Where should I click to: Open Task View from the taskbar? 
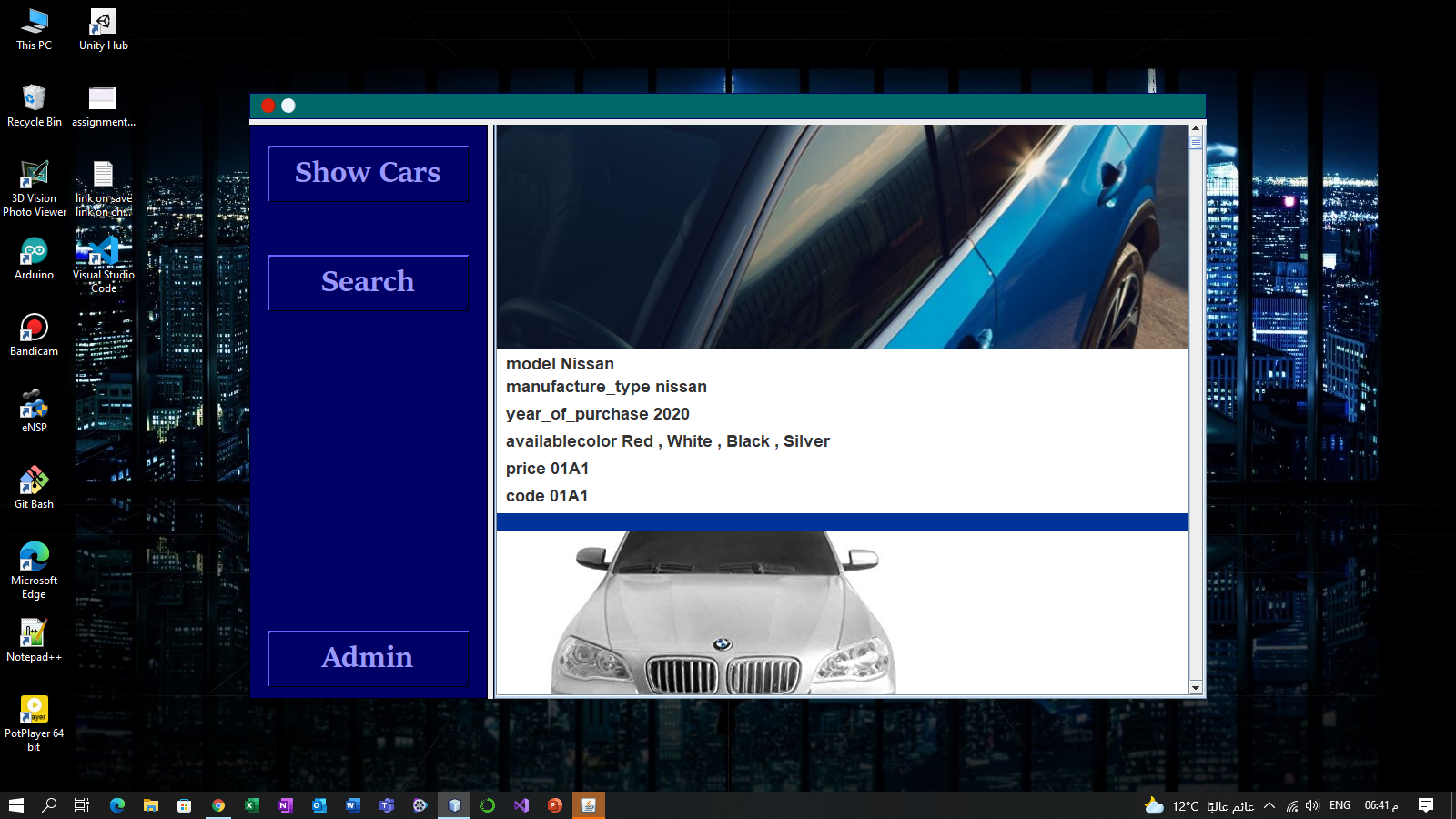click(x=81, y=805)
